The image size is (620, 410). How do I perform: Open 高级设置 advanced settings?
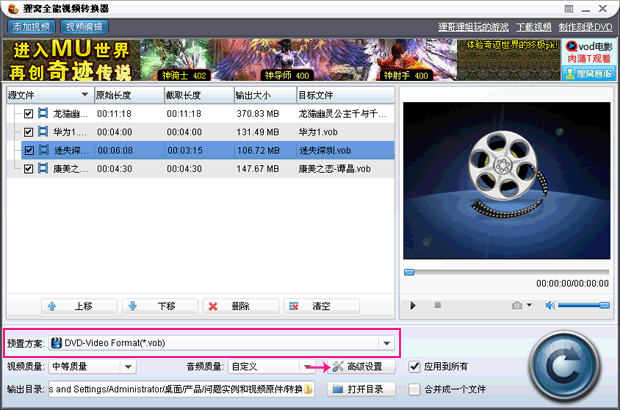click(357, 367)
